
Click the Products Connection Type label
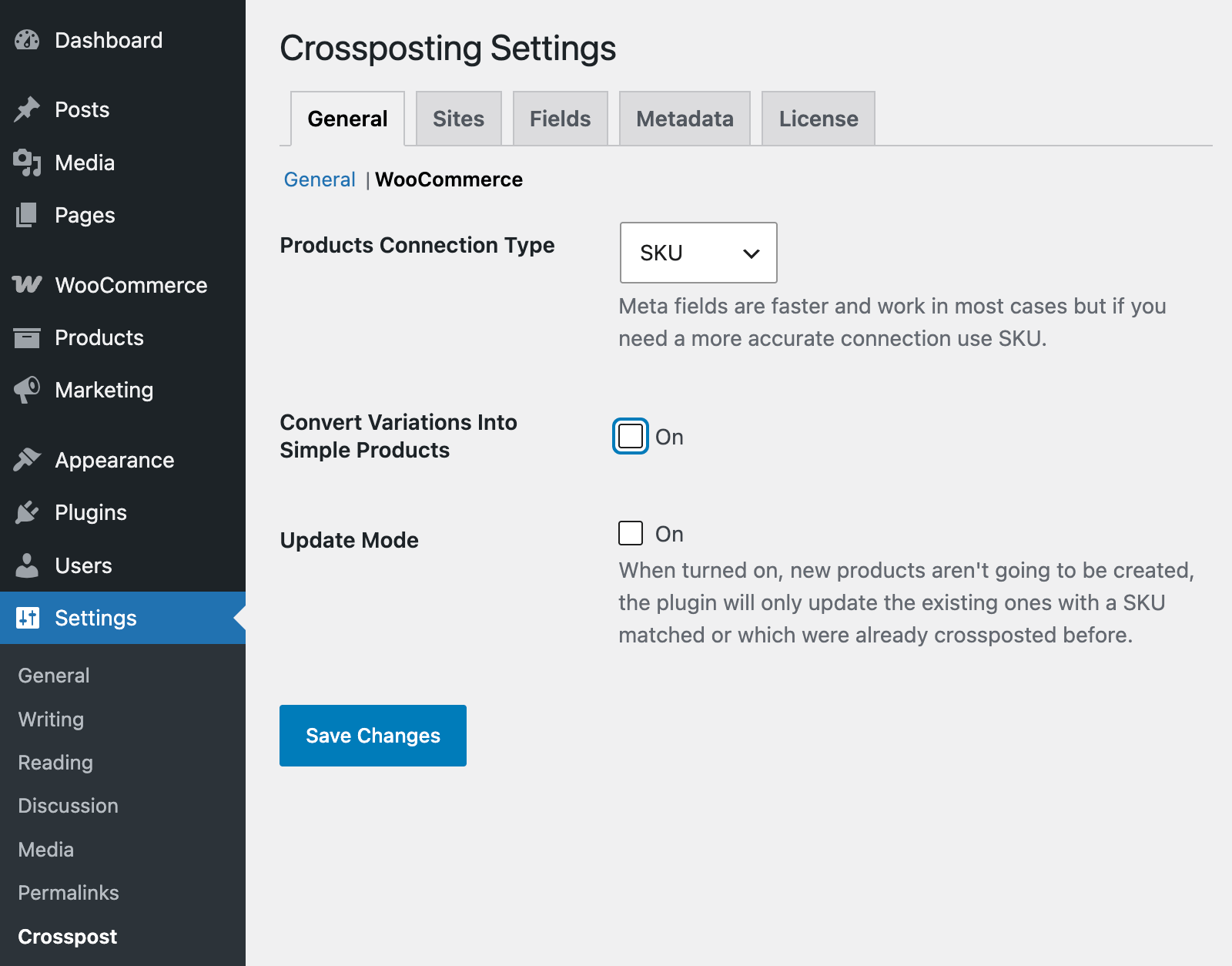point(417,245)
